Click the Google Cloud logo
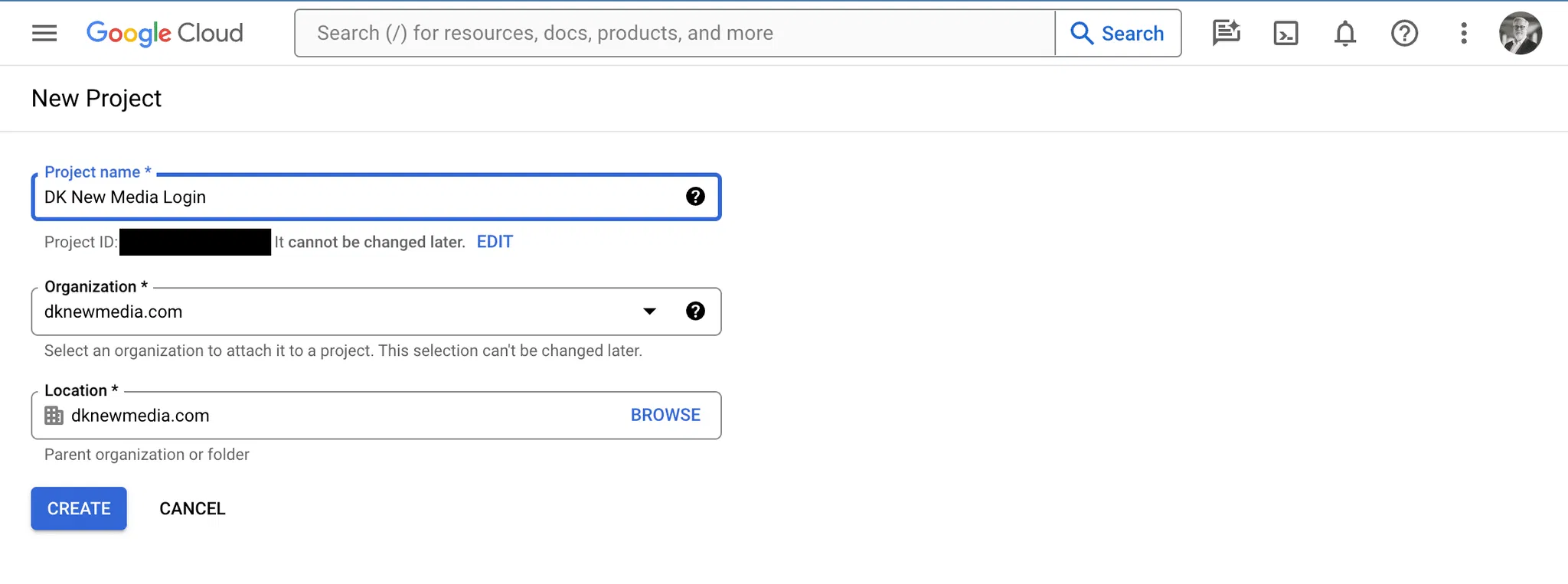The image size is (1568, 584). pos(165,33)
